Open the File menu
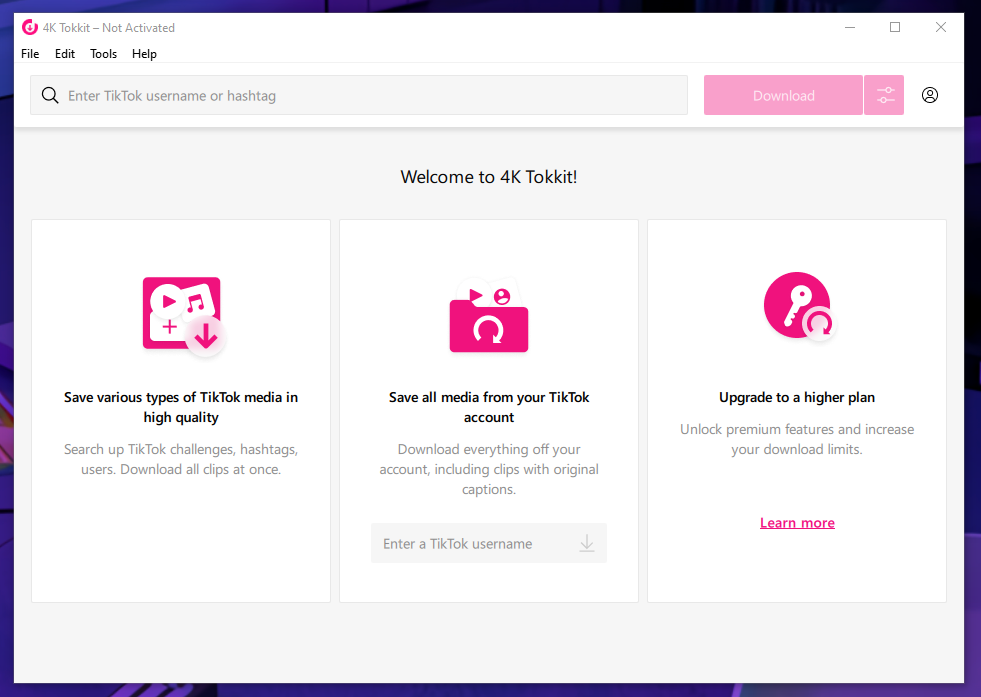The width and height of the screenshot is (981, 697). coord(30,54)
